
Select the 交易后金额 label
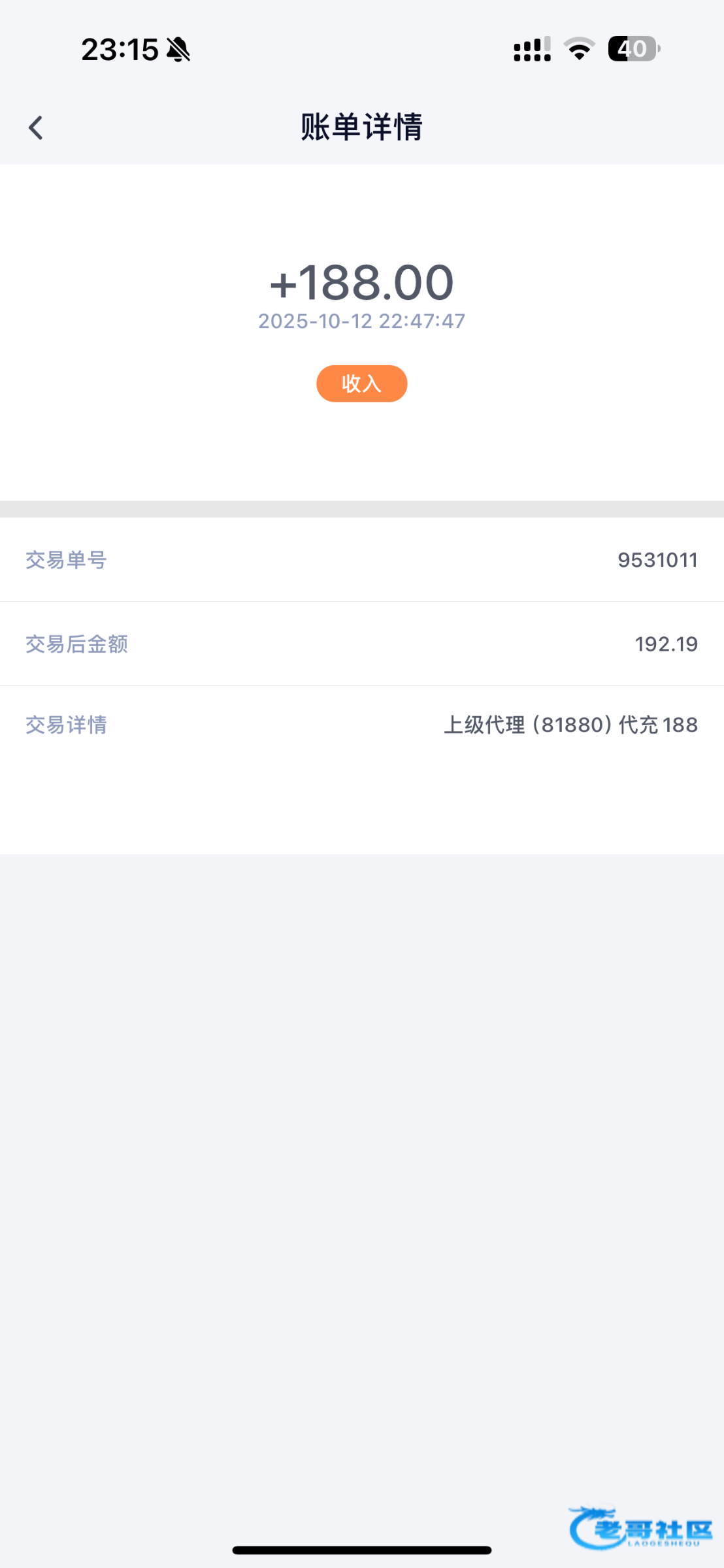pos(76,644)
